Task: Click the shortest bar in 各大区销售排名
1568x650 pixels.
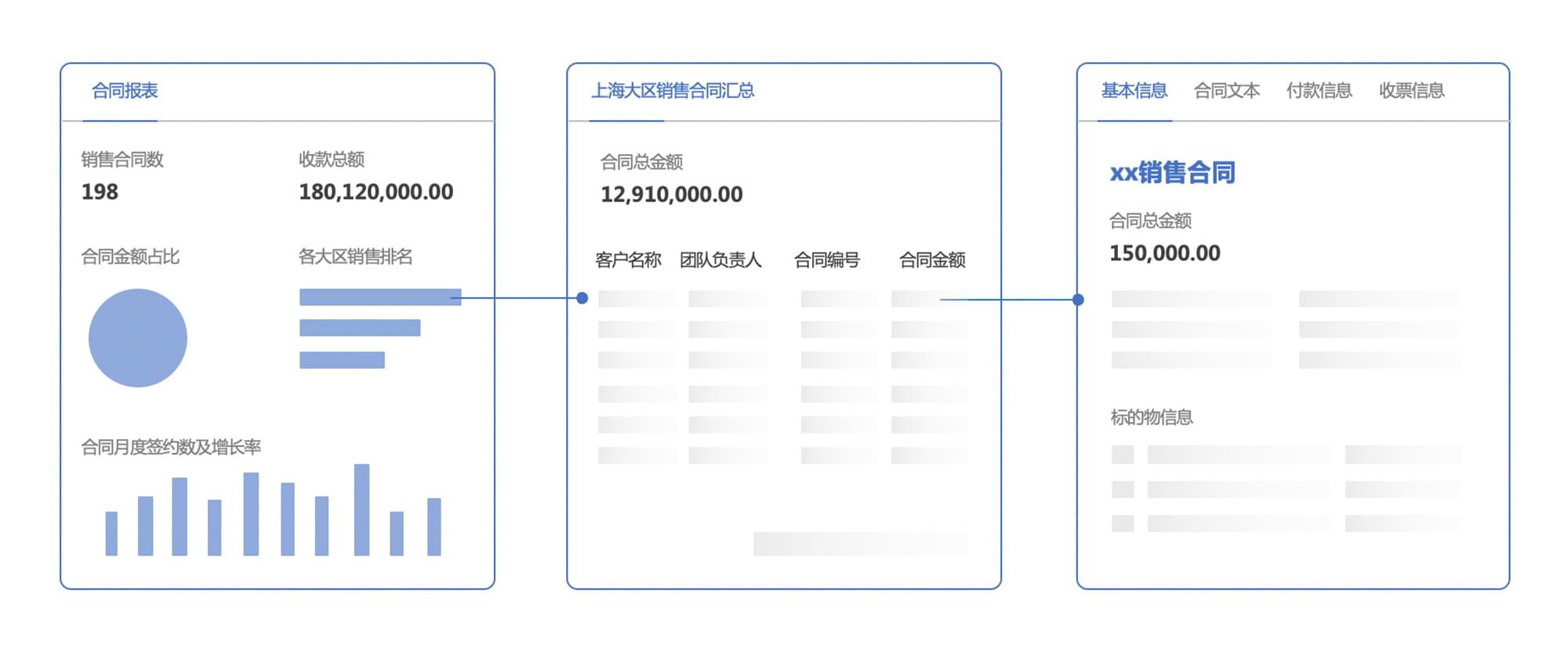Action: pyautogui.click(x=342, y=360)
